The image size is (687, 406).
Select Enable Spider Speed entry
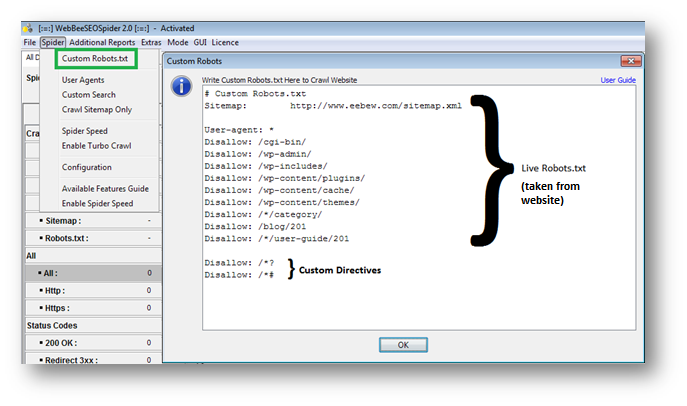[x=97, y=204]
